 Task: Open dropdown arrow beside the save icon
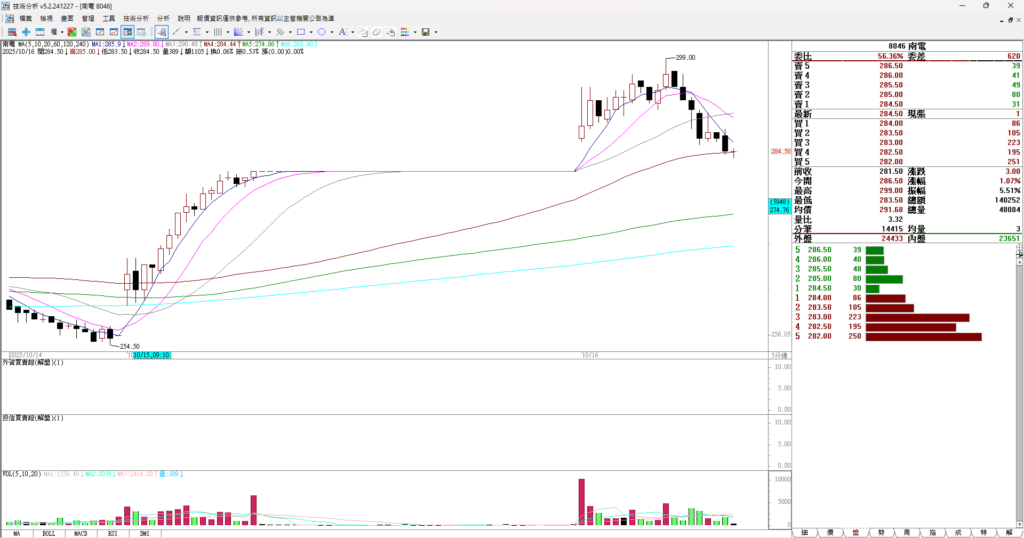435,32
